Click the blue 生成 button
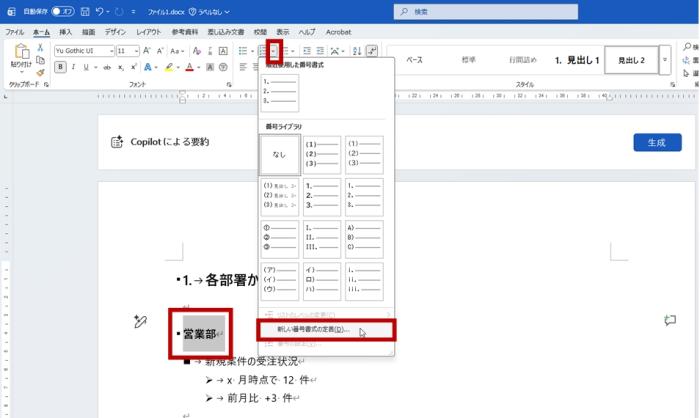Screen dimensions: 700x418 [656, 142]
